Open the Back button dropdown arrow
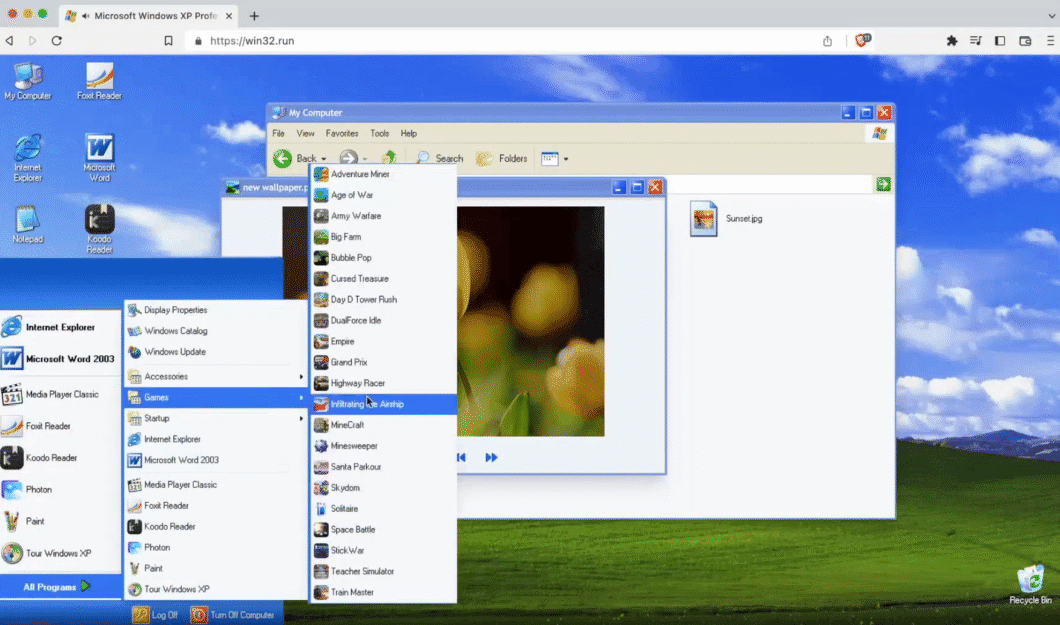The width and height of the screenshot is (1060, 625). click(325, 158)
